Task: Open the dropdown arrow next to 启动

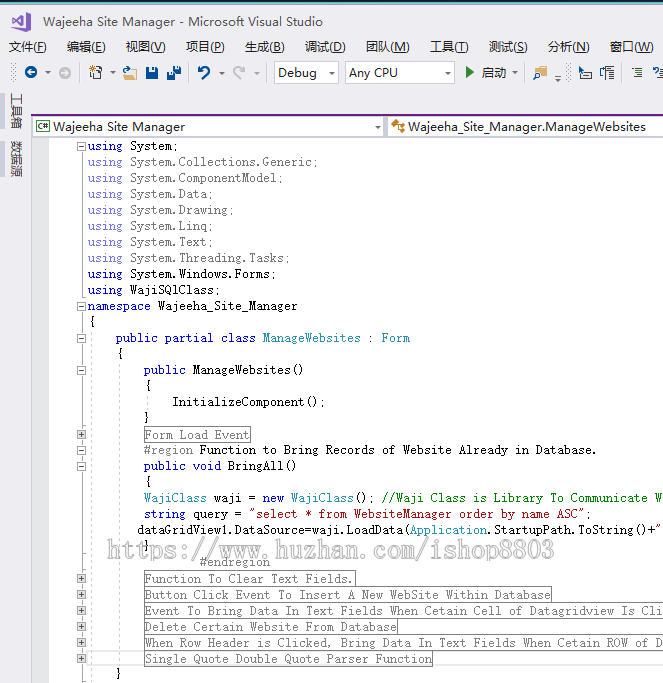Action: 515,73
